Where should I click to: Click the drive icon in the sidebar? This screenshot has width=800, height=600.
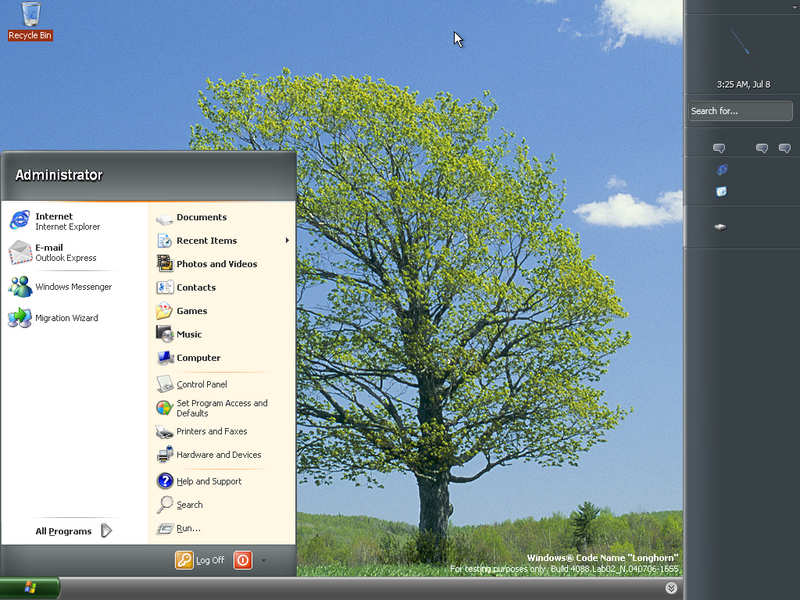720,227
